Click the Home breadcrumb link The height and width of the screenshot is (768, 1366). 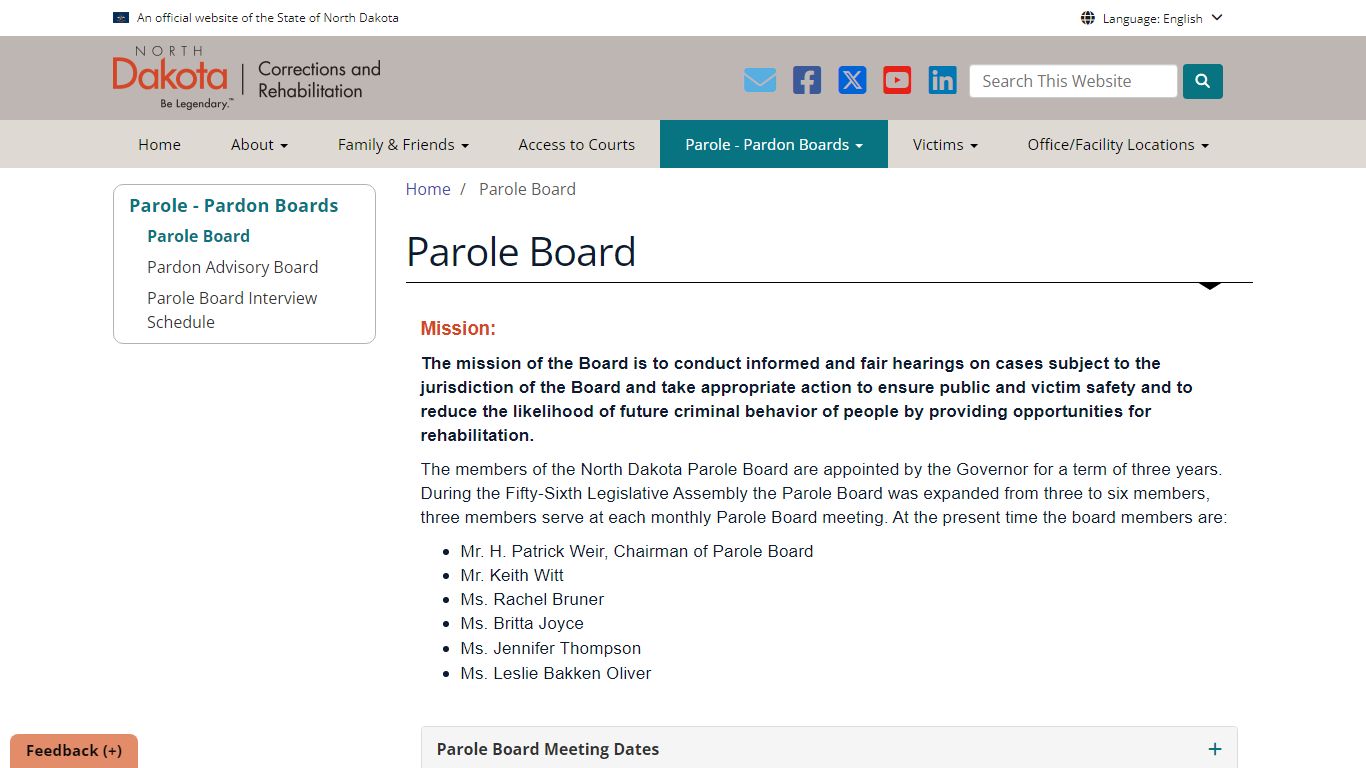(x=428, y=189)
